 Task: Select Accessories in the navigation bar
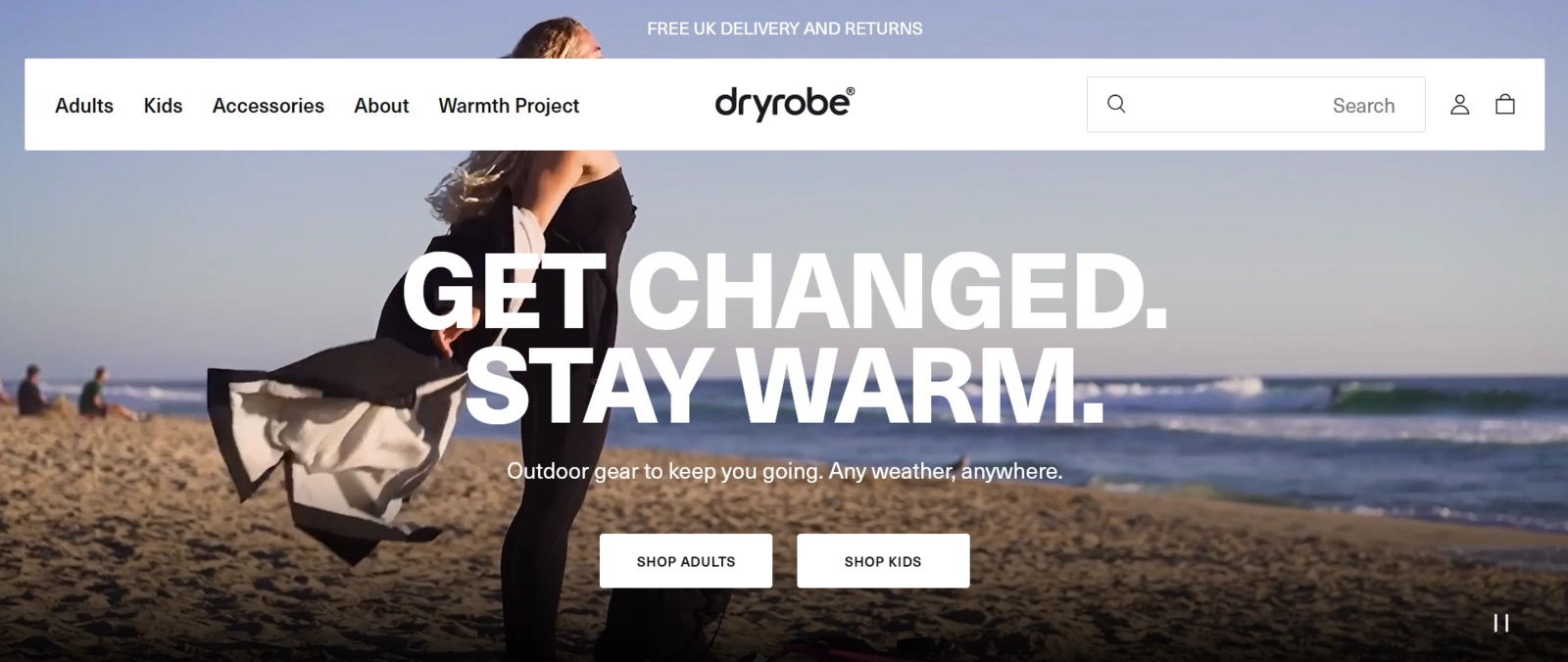point(269,106)
